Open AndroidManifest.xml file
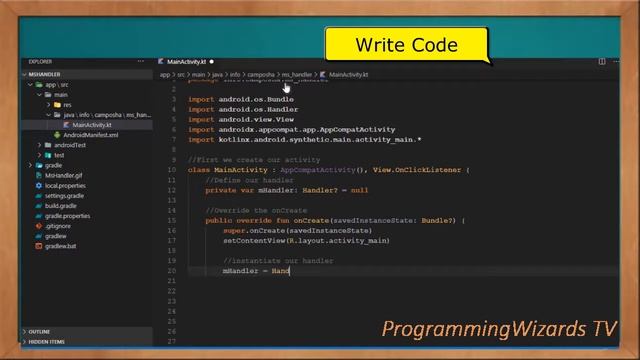 [91, 135]
